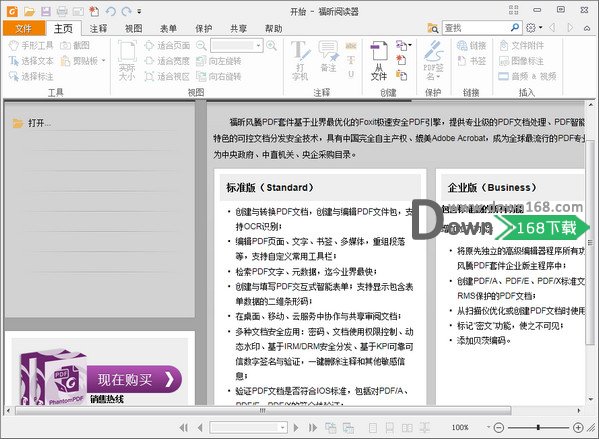The image size is (599, 439).
Task: Add a 书签 bookmark
Action: (472, 61)
